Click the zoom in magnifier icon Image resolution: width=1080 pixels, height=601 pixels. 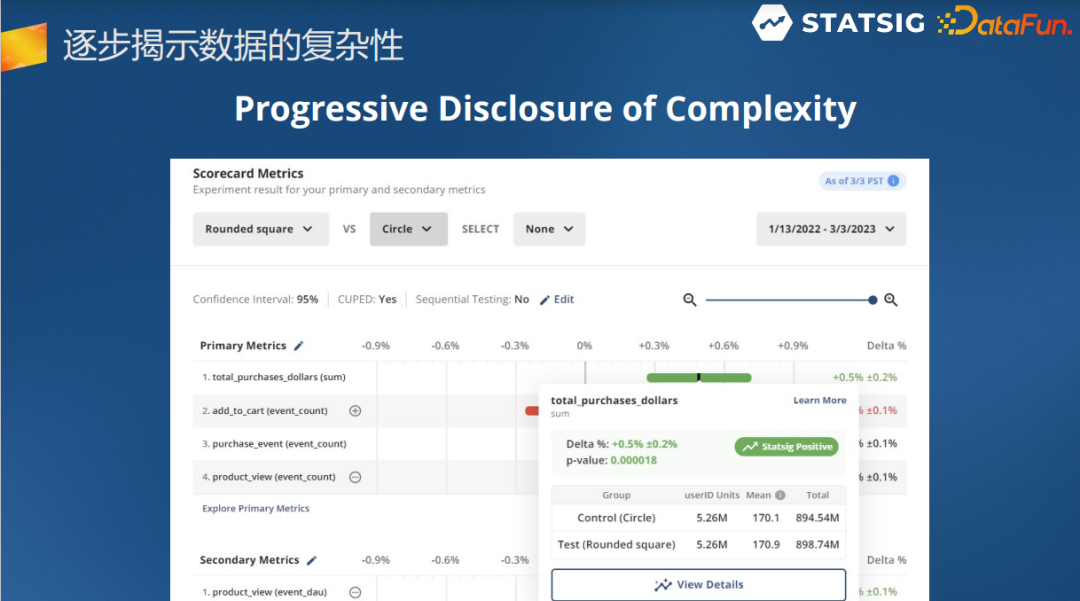(x=891, y=299)
